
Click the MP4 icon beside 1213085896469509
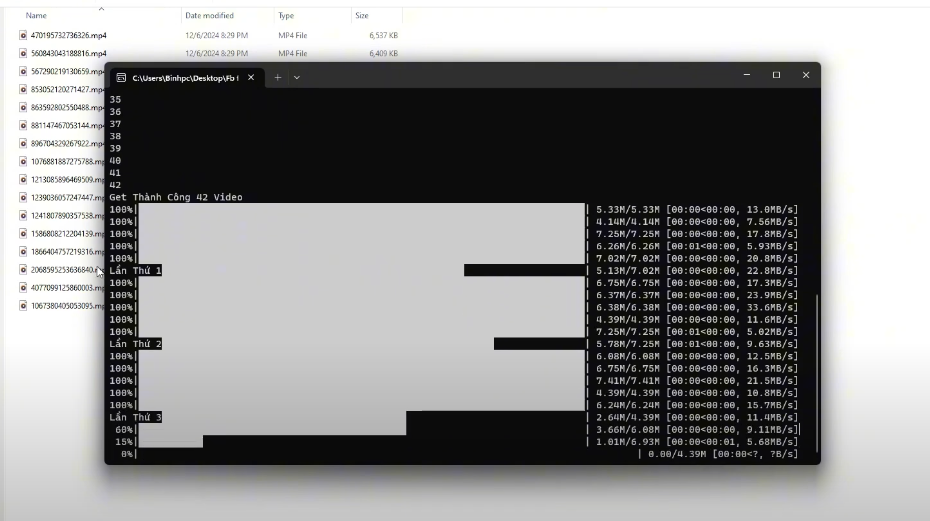coord(23,179)
